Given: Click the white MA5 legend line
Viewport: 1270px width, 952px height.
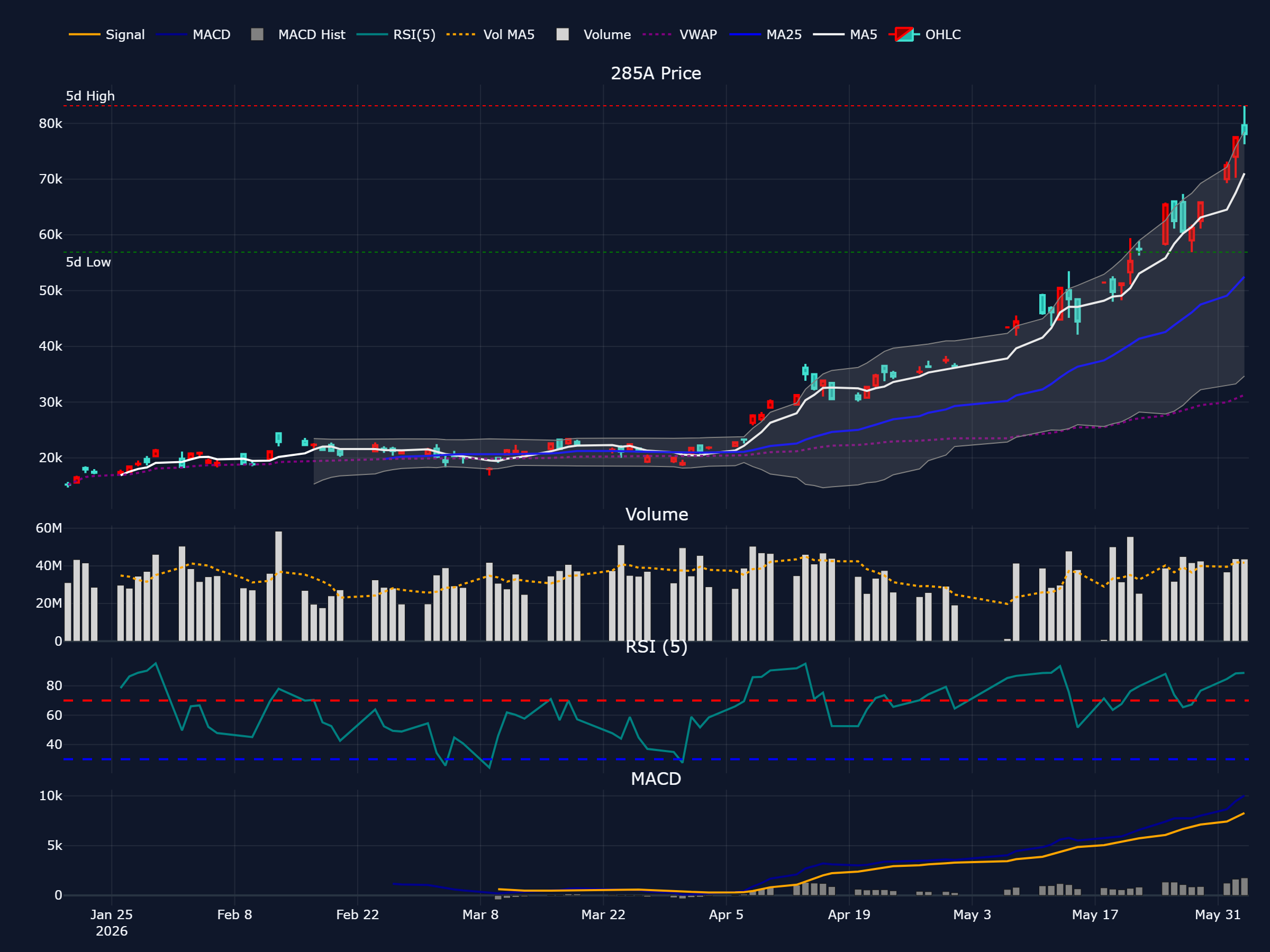Looking at the screenshot, I should tap(829, 34).
